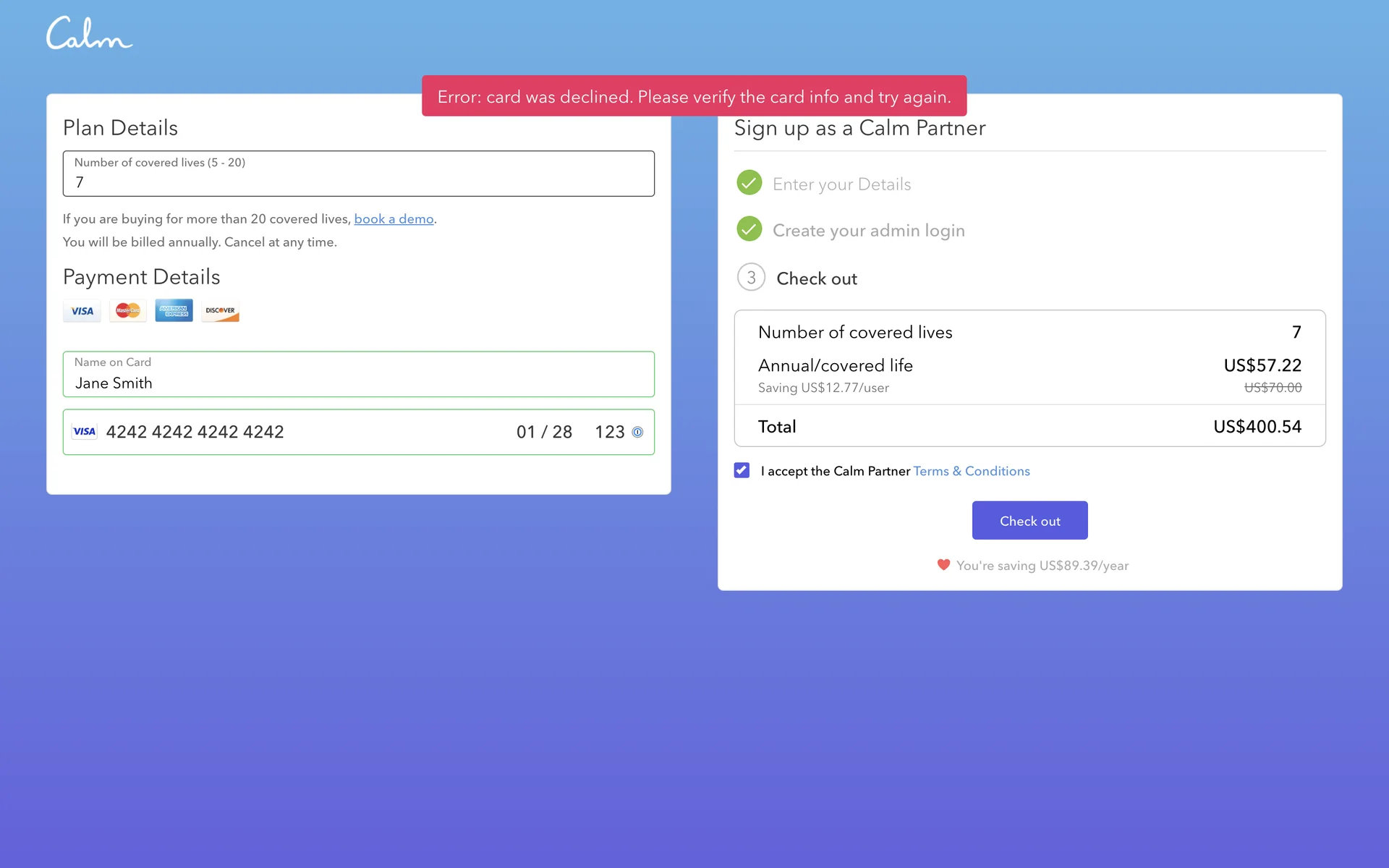Click the Discover card icon
Viewport: 1389px width, 868px height.
[x=220, y=311]
